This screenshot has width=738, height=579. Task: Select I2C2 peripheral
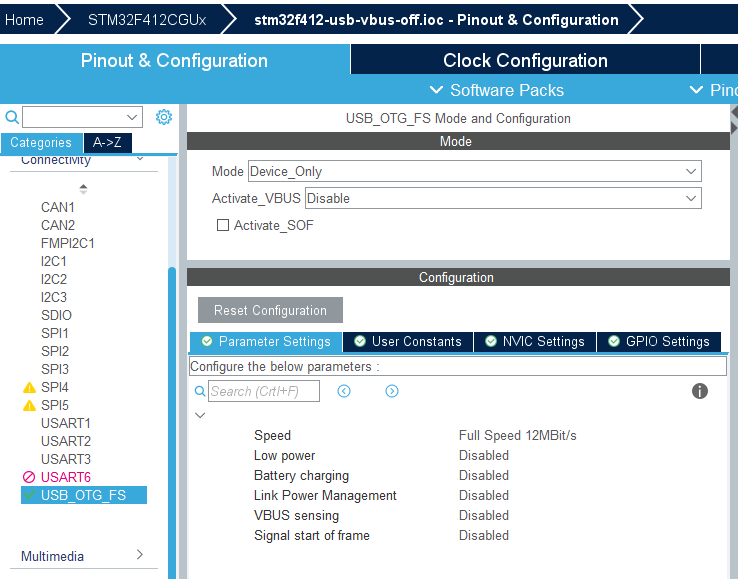coord(54,279)
